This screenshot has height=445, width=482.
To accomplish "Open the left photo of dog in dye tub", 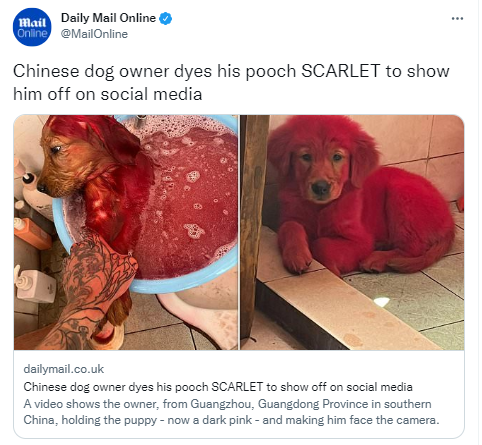I will click(126, 232).
